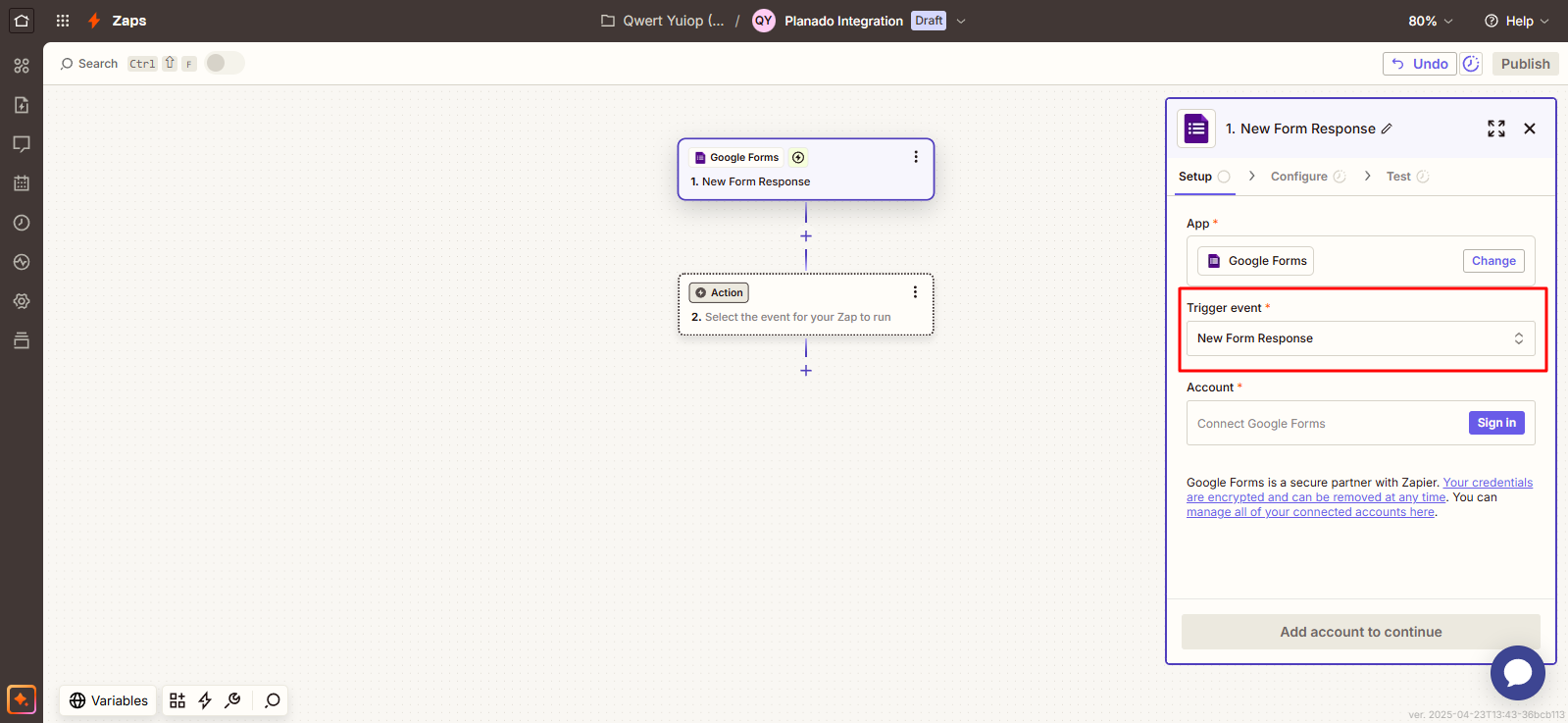
Task: Rename the step with the pencil icon
Action: 1387,129
